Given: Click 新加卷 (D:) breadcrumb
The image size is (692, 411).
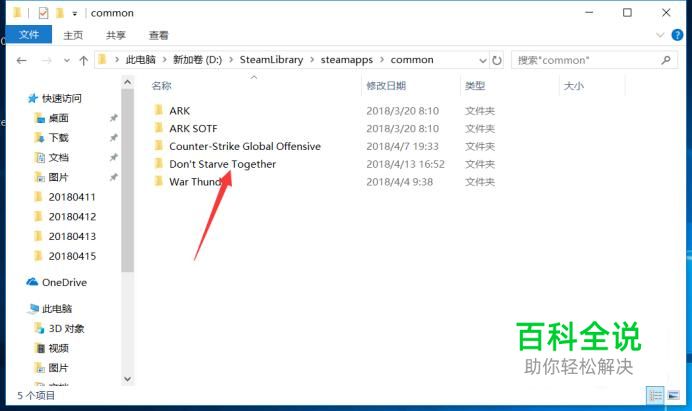Looking at the screenshot, I should click(x=197, y=60).
